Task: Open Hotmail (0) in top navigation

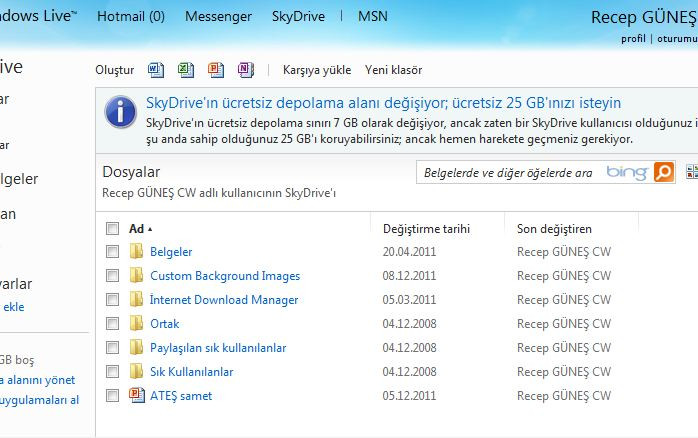Action: [x=131, y=16]
